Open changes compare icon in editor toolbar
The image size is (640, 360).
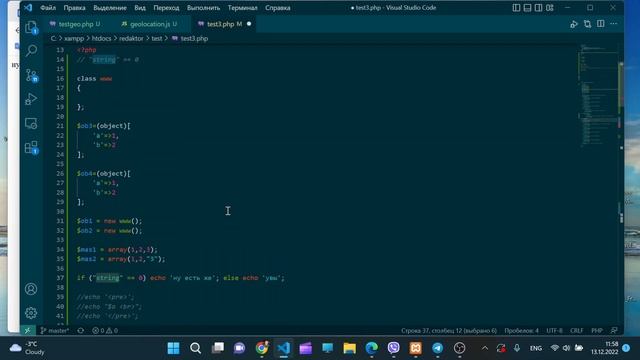click(587, 24)
